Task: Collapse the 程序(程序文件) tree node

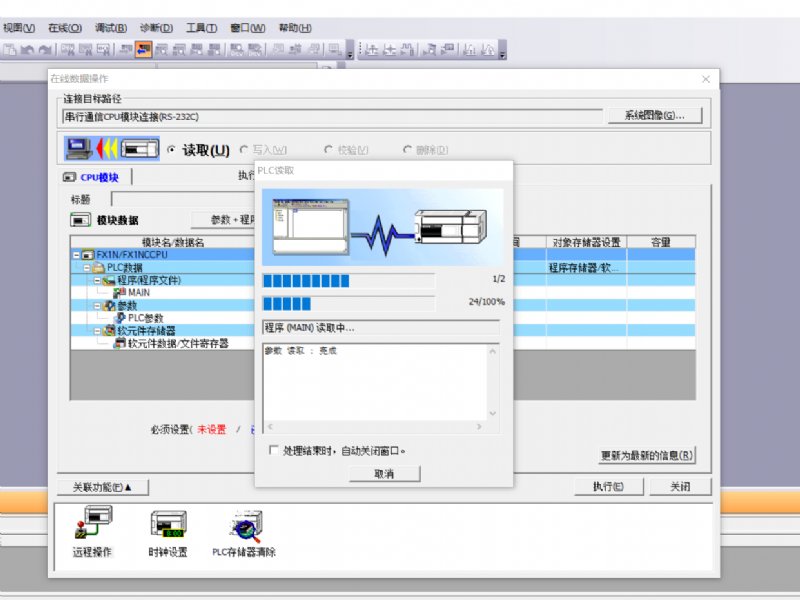Action: tap(97, 280)
